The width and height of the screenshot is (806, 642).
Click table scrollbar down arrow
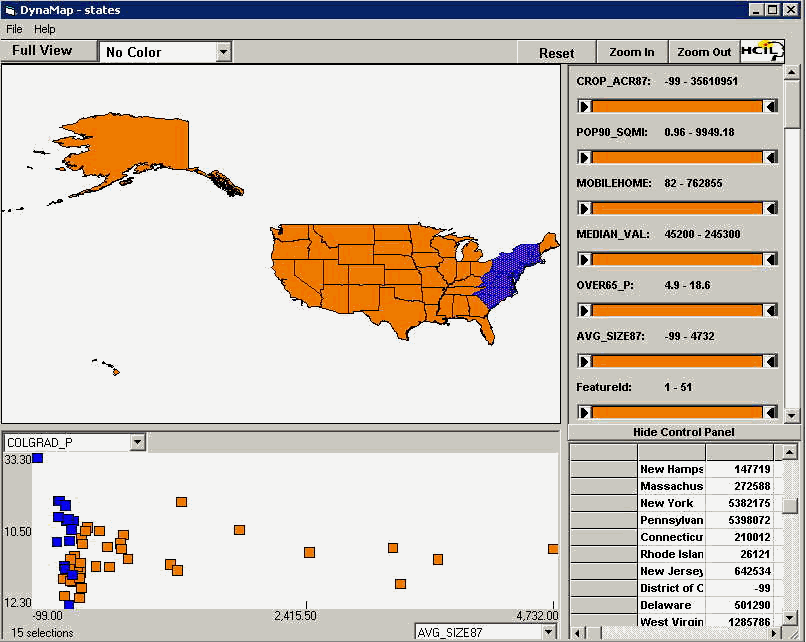[x=790, y=618]
